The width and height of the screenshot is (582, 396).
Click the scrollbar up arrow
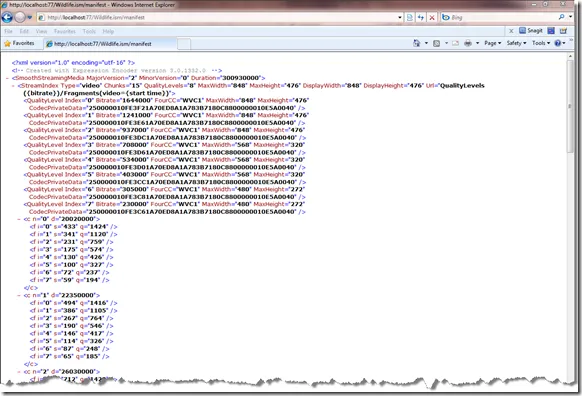tap(570, 56)
